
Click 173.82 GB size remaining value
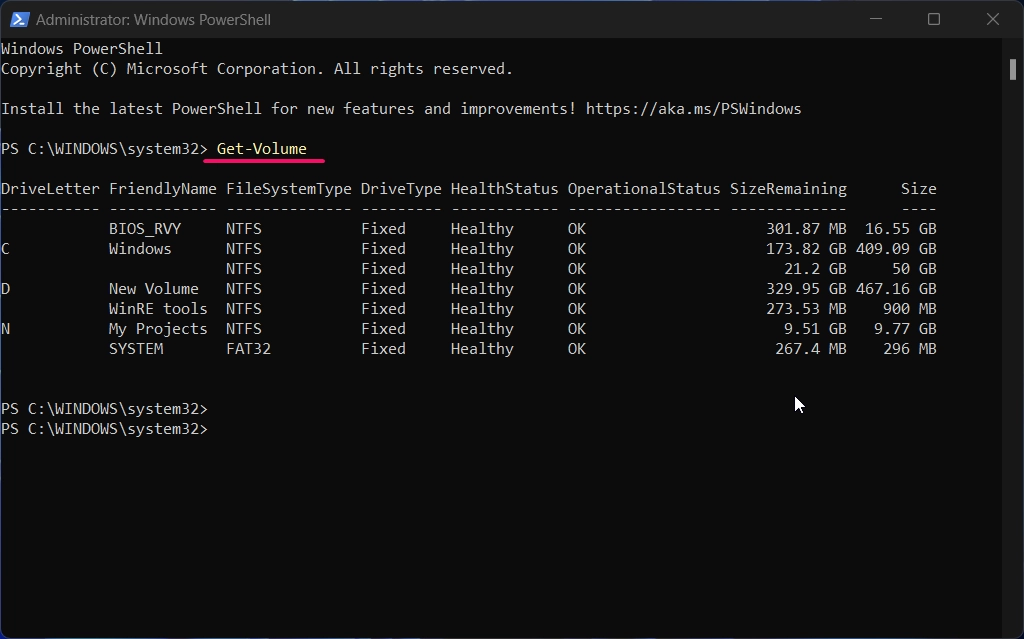pyautogui.click(x=806, y=249)
